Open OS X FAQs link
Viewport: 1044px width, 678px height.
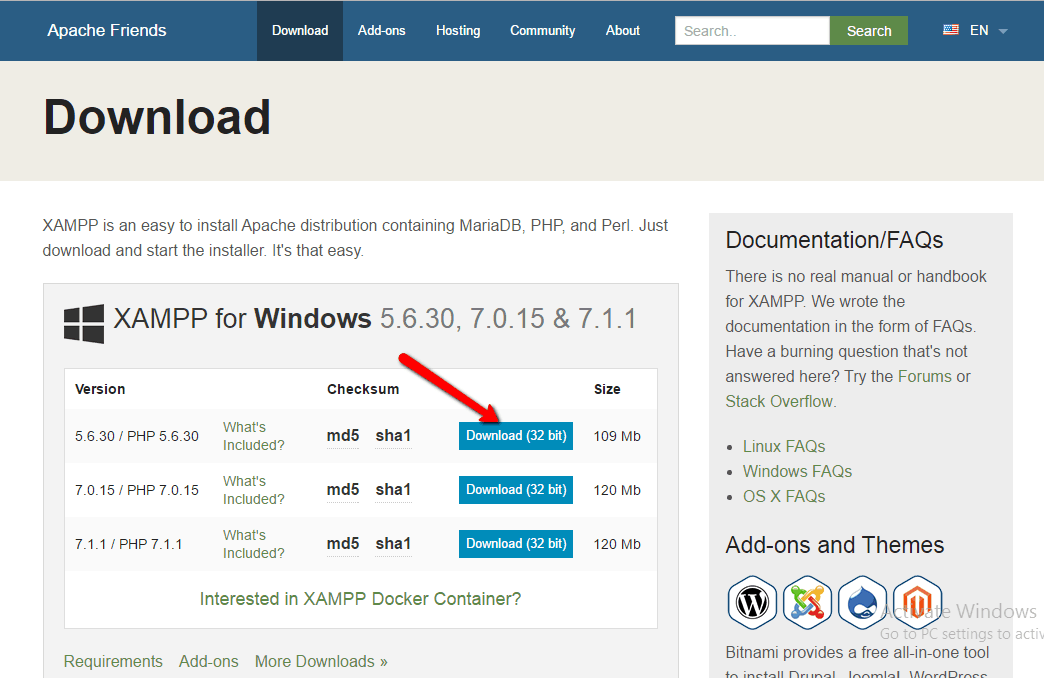pos(784,497)
